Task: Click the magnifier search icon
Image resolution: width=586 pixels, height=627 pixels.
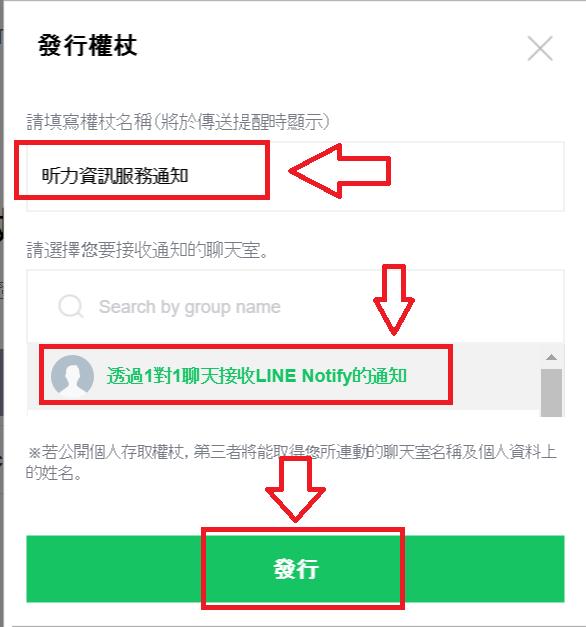Action: pyautogui.click(x=71, y=306)
